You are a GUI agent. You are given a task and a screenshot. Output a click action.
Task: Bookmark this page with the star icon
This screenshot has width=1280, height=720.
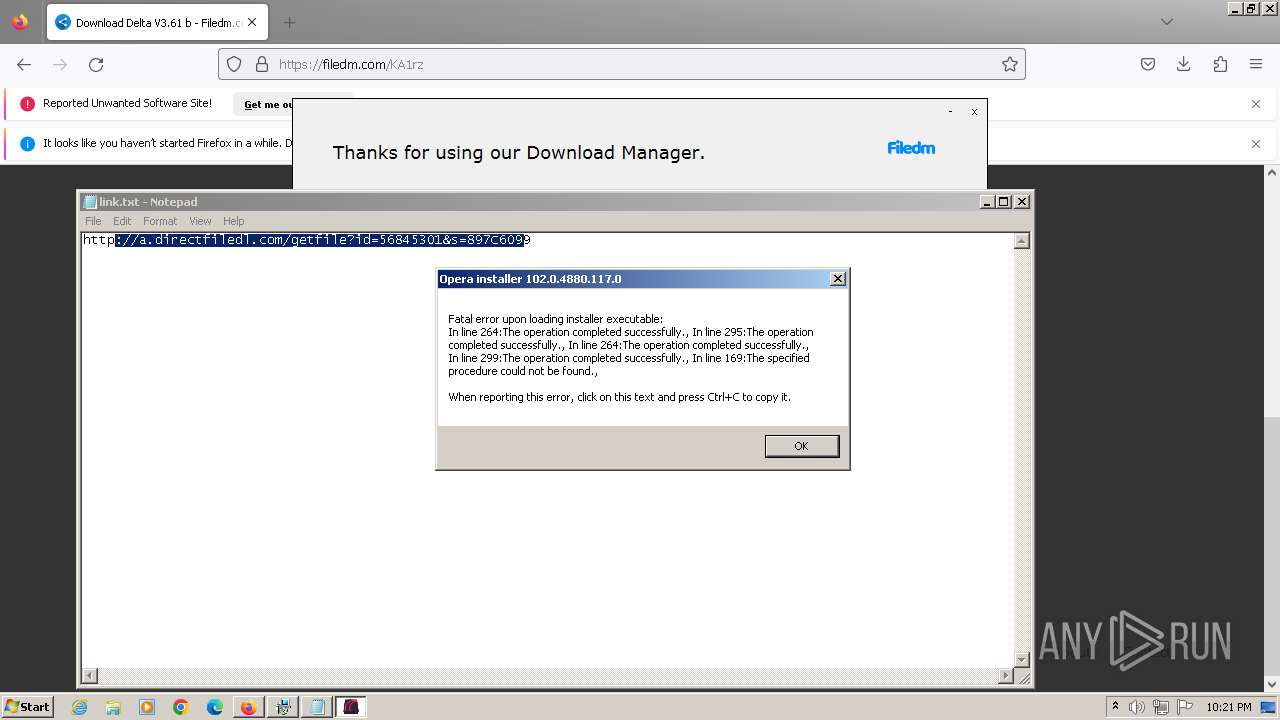point(1010,64)
